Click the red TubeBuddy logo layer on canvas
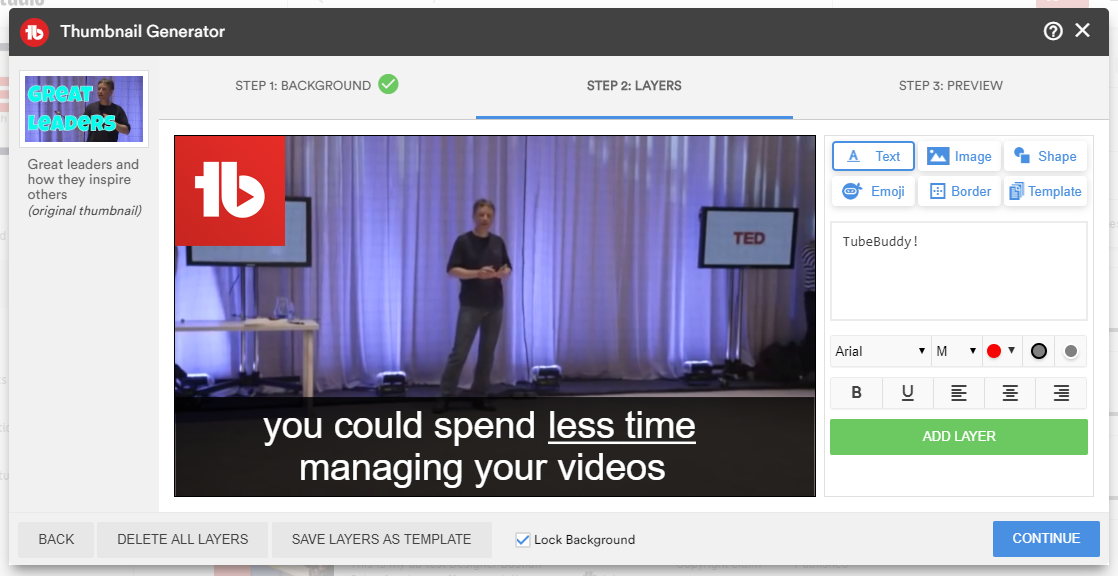1118x576 pixels. [x=230, y=191]
